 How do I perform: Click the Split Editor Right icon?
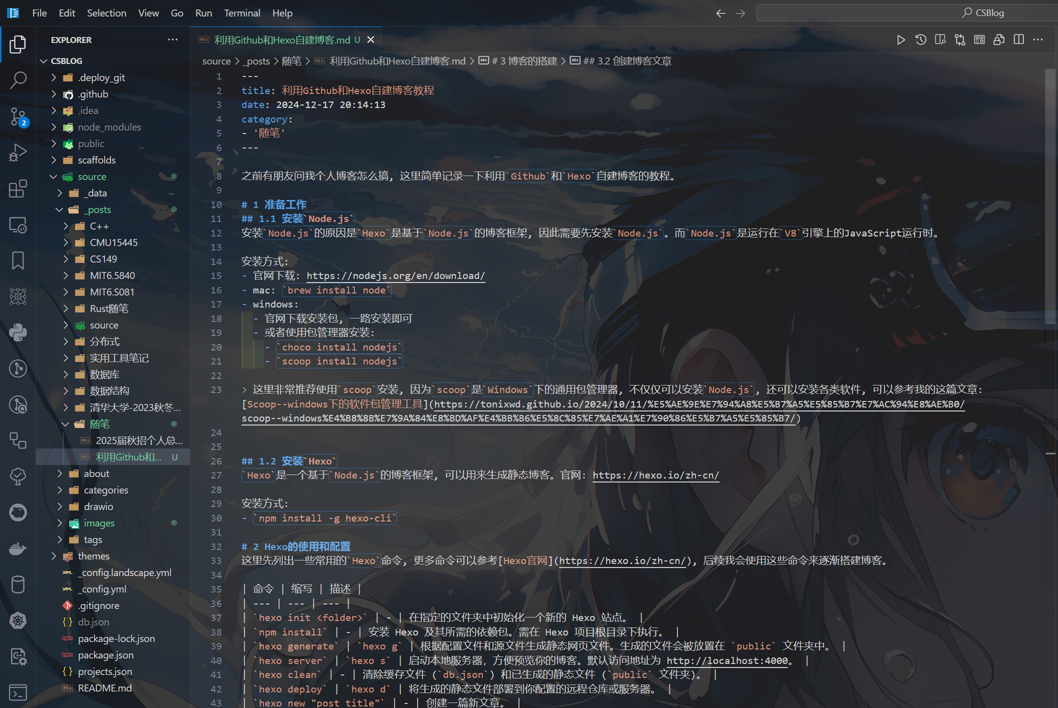point(1019,40)
